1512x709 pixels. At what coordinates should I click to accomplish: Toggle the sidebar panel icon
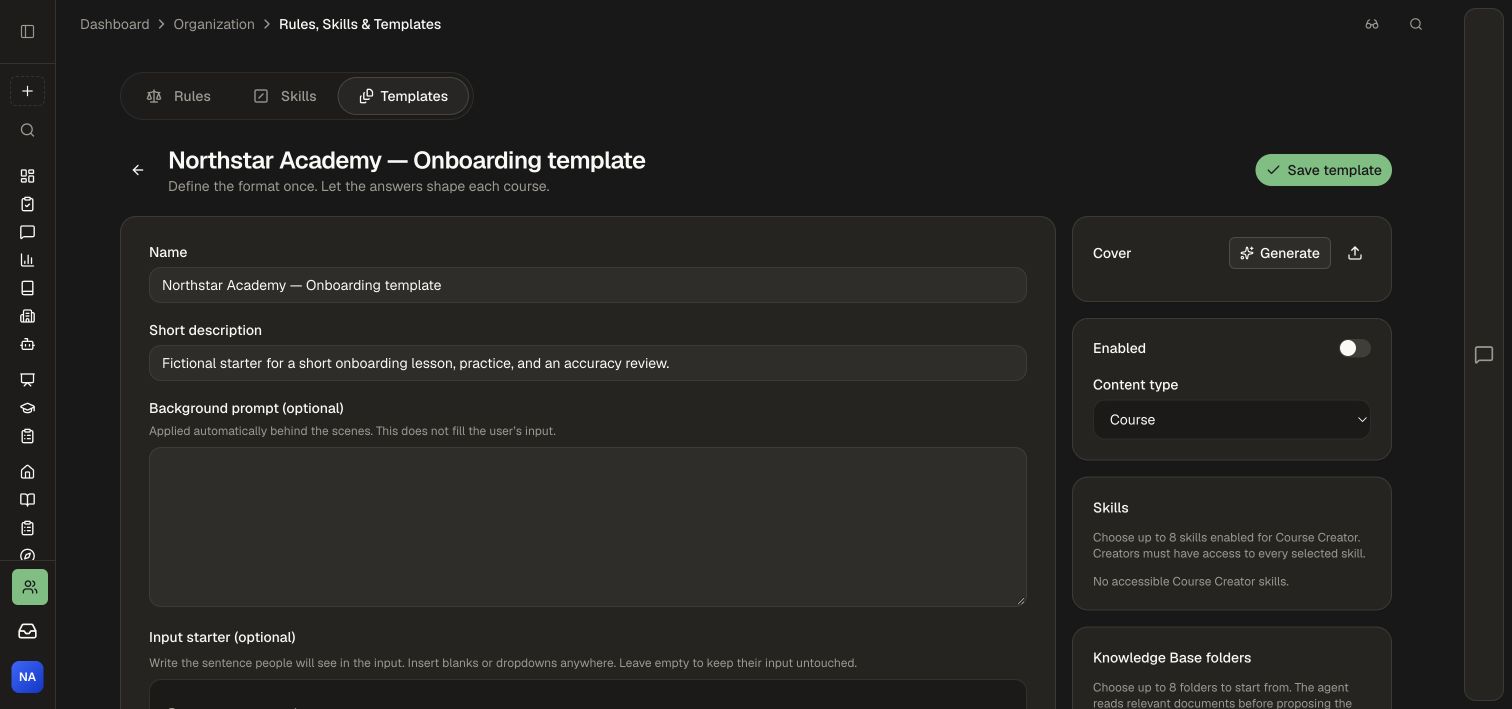pyautogui.click(x=27, y=31)
